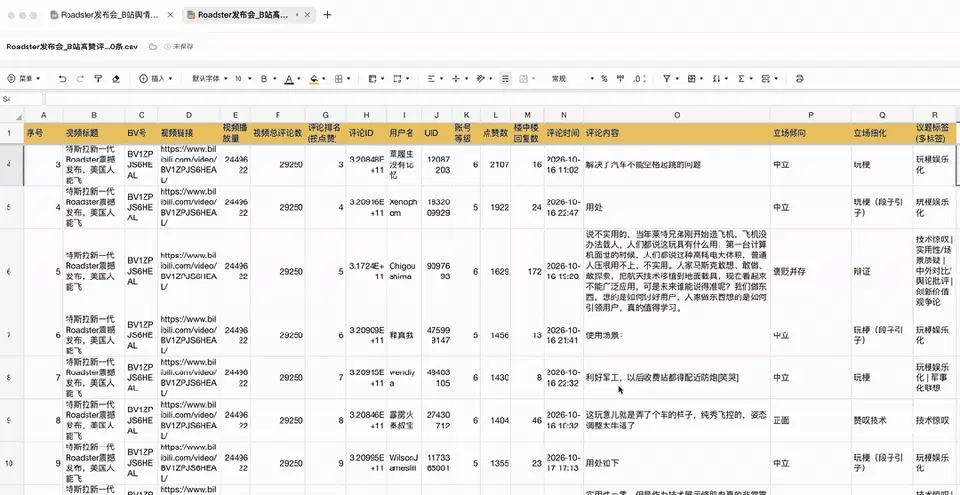Expand the sort dropdown arrow
Viewport: 960px width, 495px height.
click(726, 78)
